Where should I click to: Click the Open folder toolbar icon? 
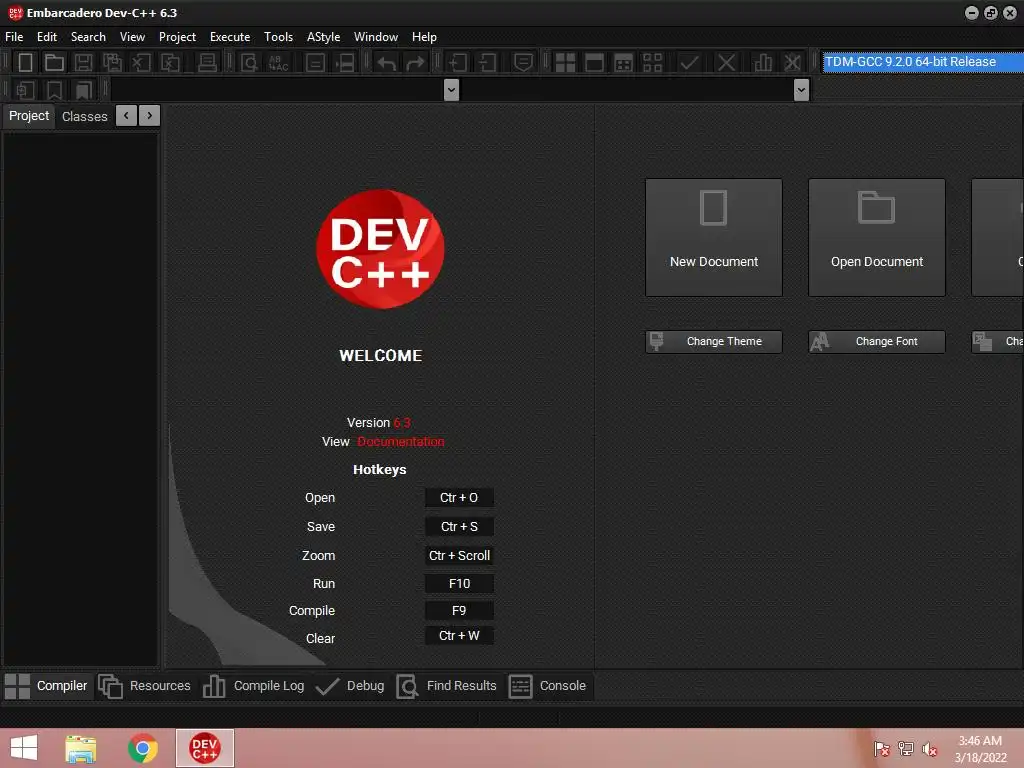click(x=54, y=62)
